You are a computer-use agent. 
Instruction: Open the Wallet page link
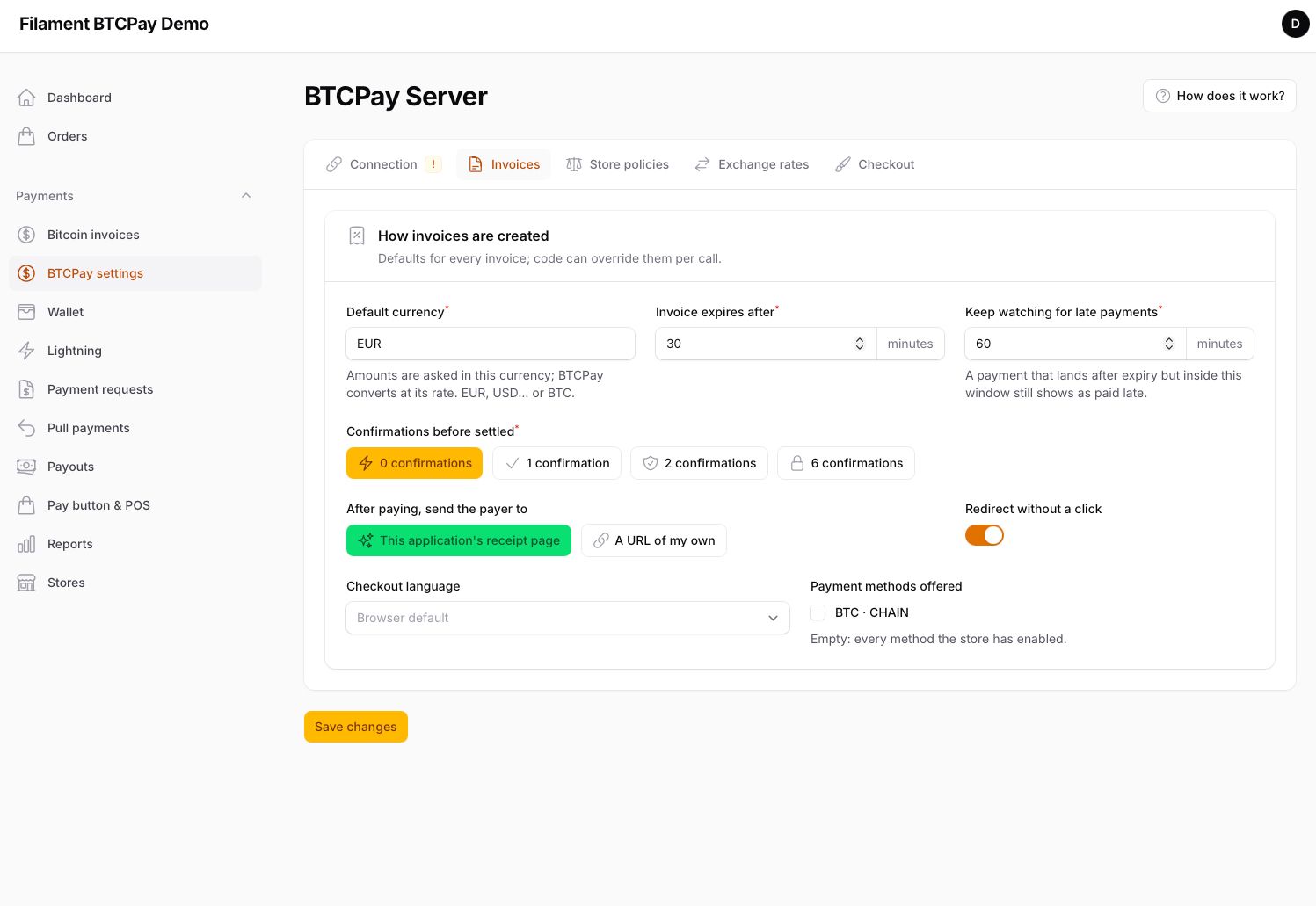[135, 312]
